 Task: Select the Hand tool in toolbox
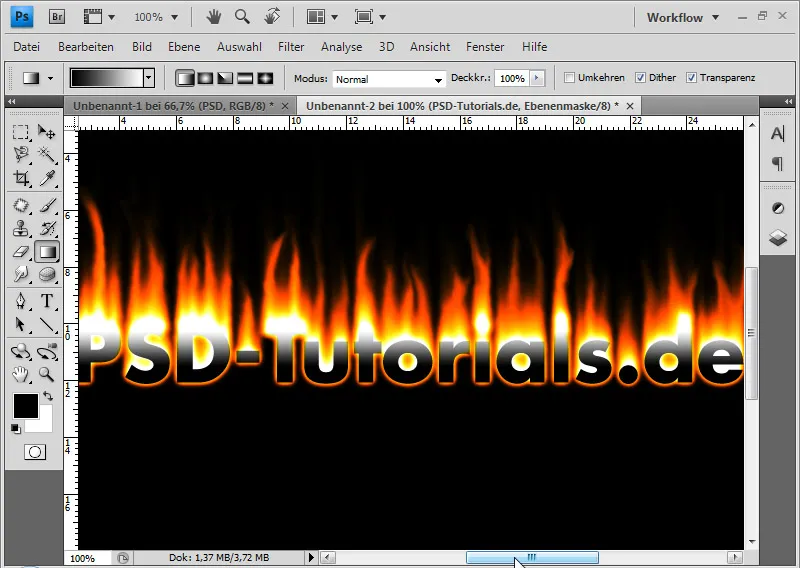(x=20, y=375)
